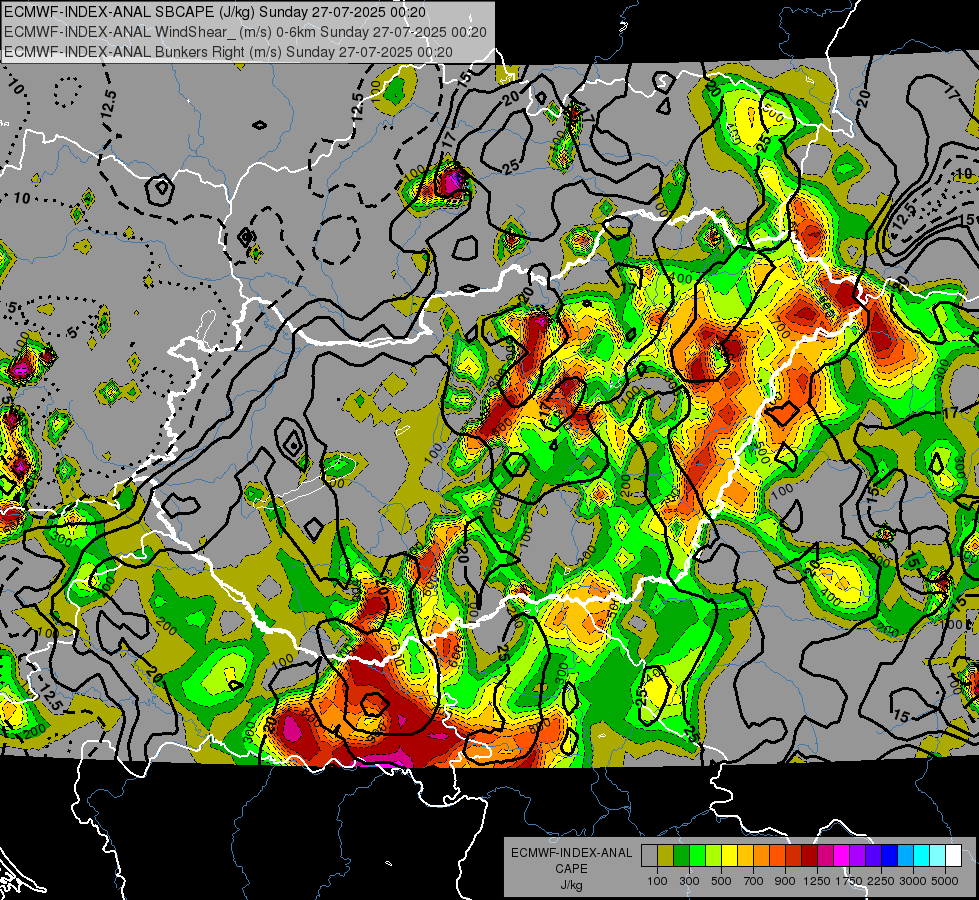Viewport: 979px width, 900px height.
Task: Select the pure blue legend swatch
Action: 890,856
